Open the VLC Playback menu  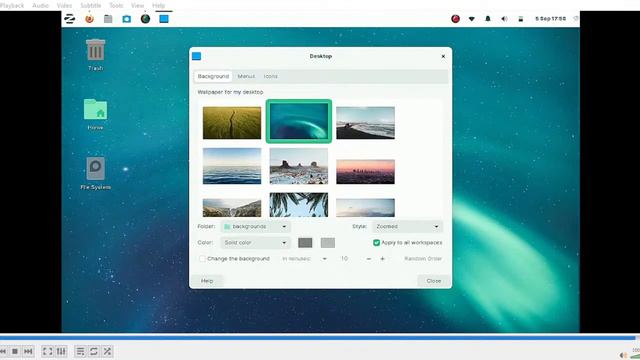(x=12, y=5)
